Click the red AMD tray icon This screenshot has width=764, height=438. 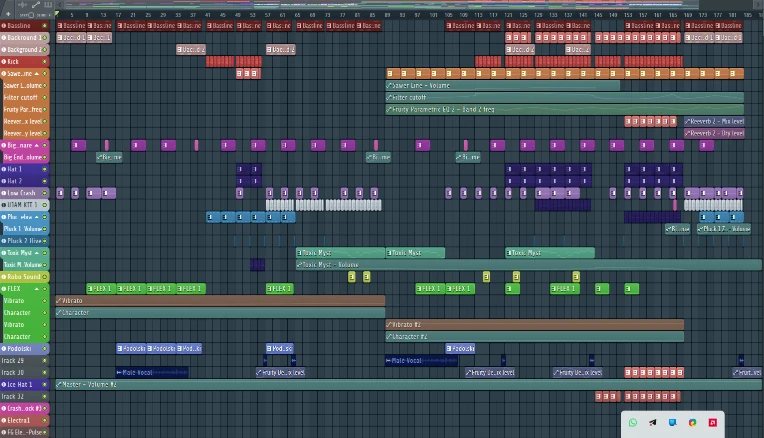712,422
